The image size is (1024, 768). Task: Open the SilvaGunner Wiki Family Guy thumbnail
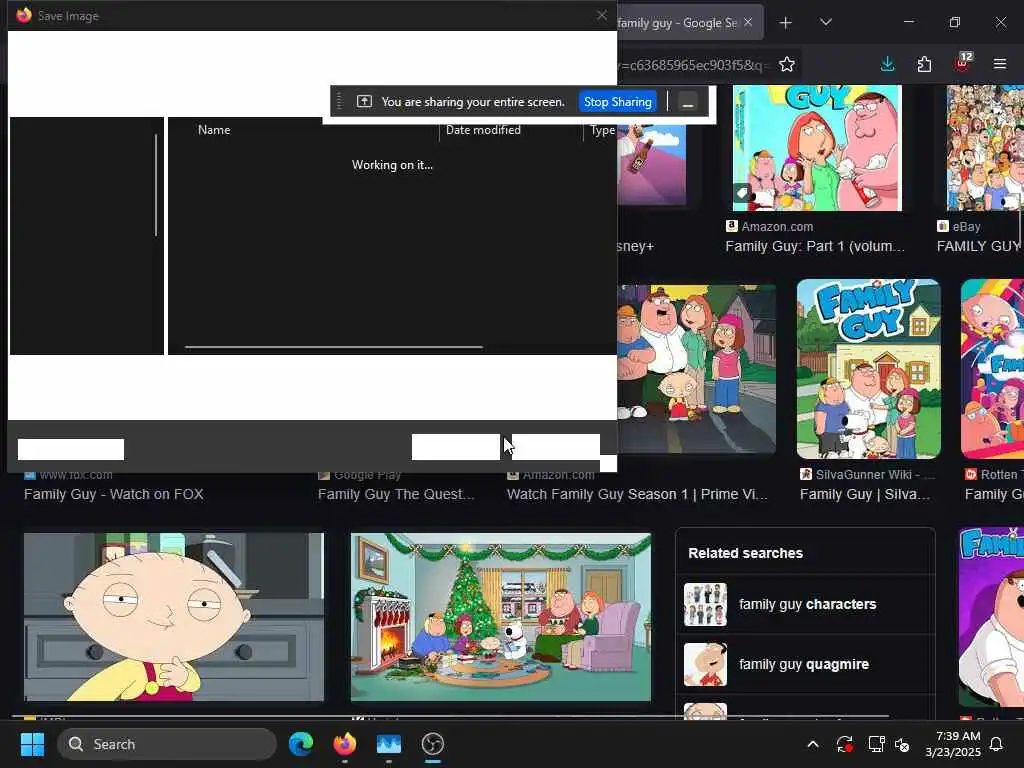pyautogui.click(x=869, y=369)
